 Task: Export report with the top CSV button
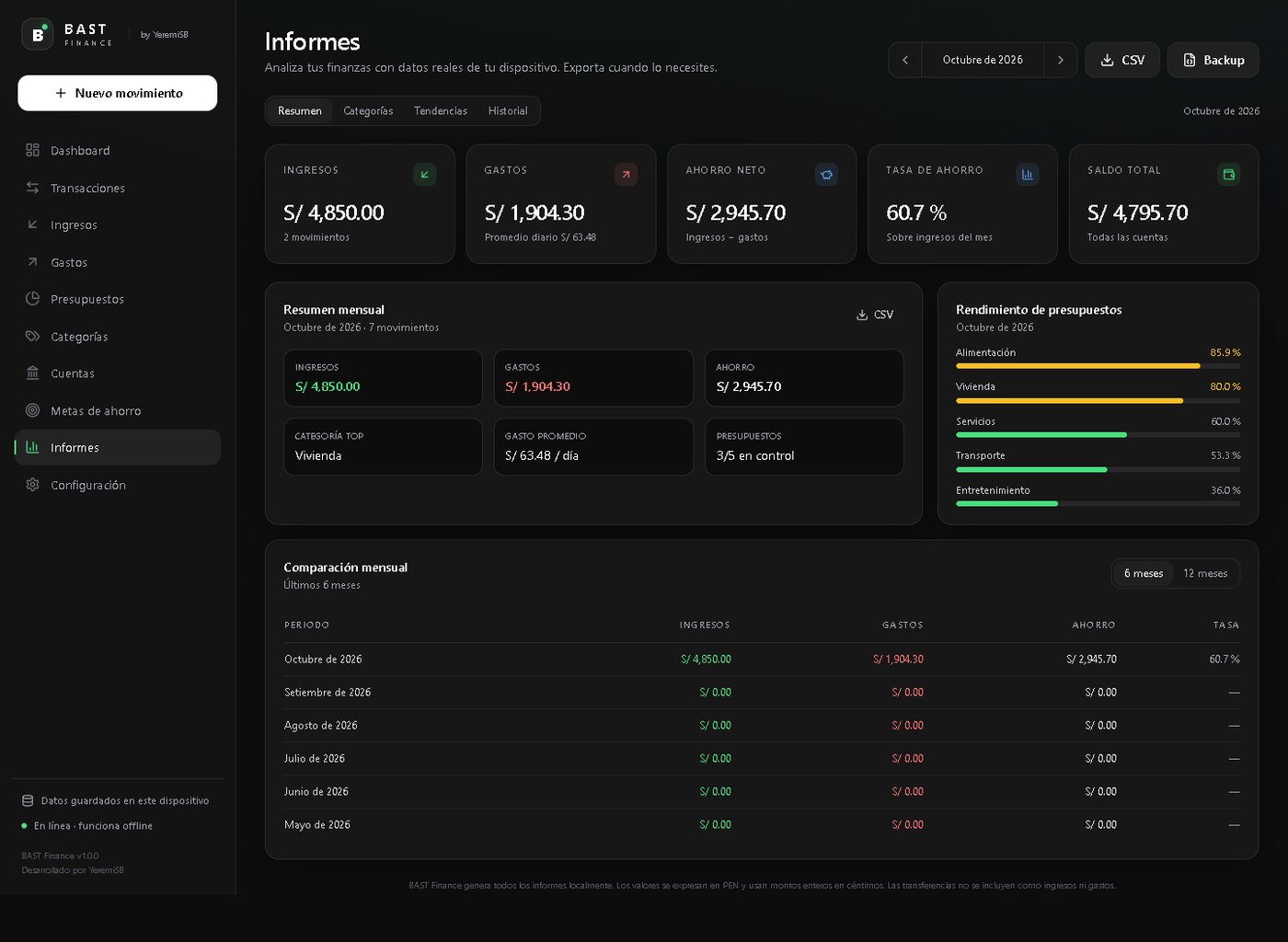1122,60
